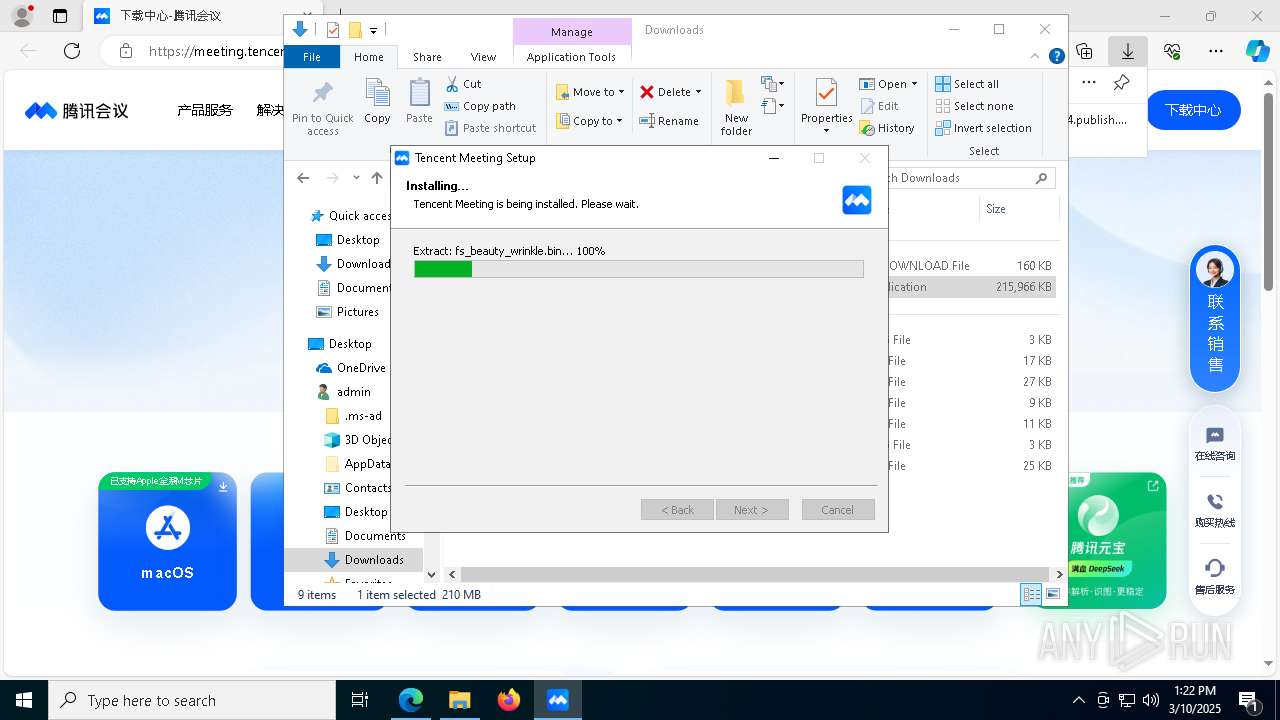Click 在线咨询 icon on the webpage sidebar
Screen dimensions: 1280x720
(1215, 436)
